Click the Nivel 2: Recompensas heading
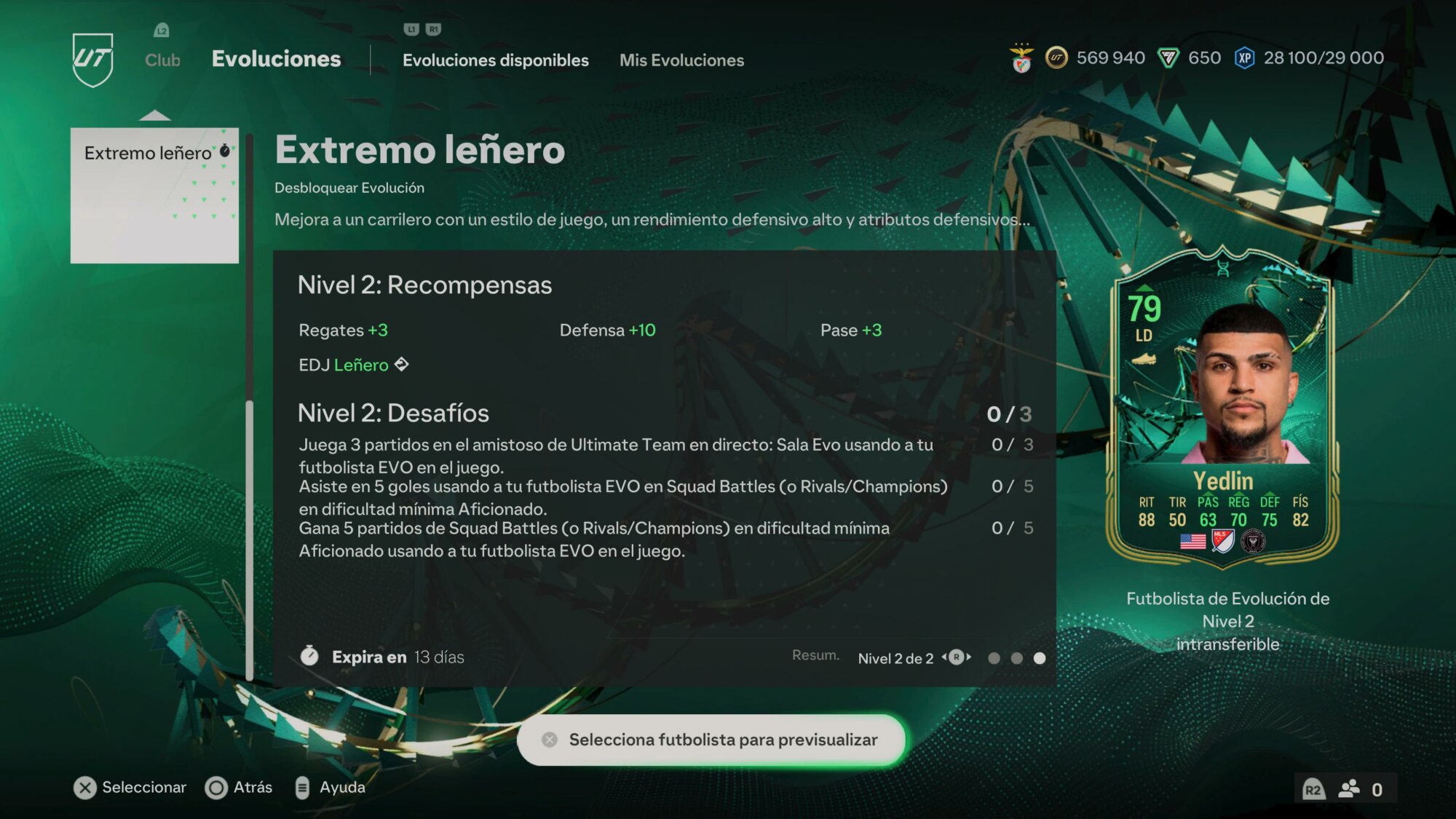1456x819 pixels. 424,285
